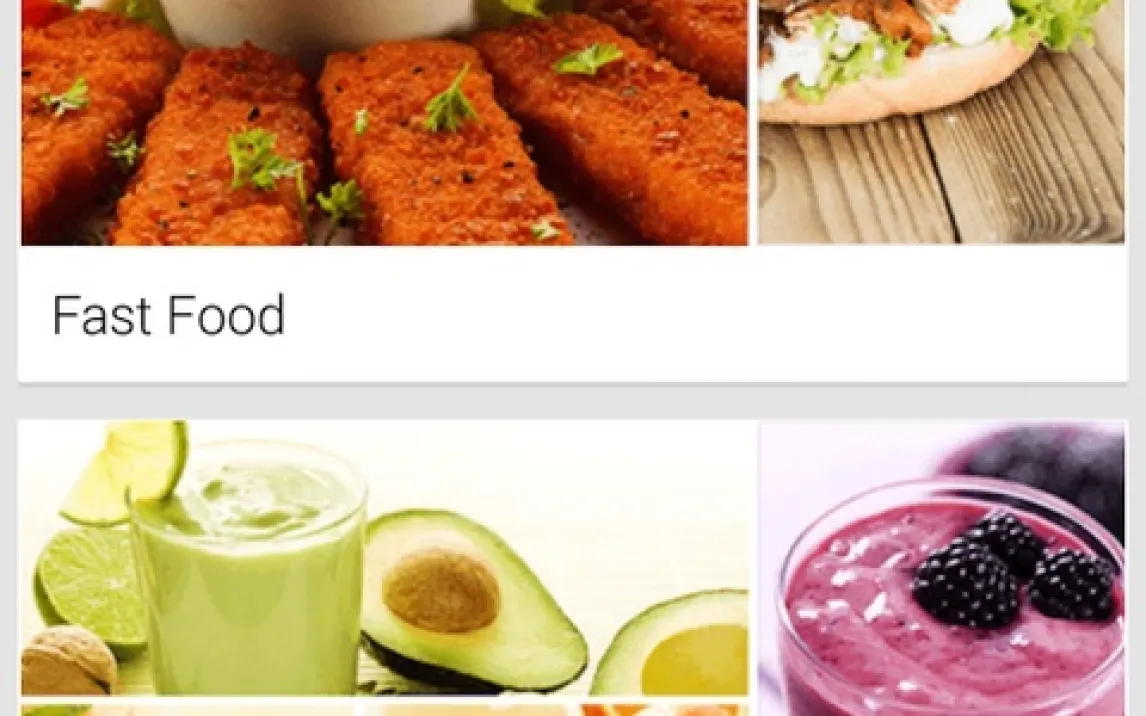The height and width of the screenshot is (716, 1146).
Task: Click the gray gap between the two cards
Action: pyautogui.click(x=573, y=400)
